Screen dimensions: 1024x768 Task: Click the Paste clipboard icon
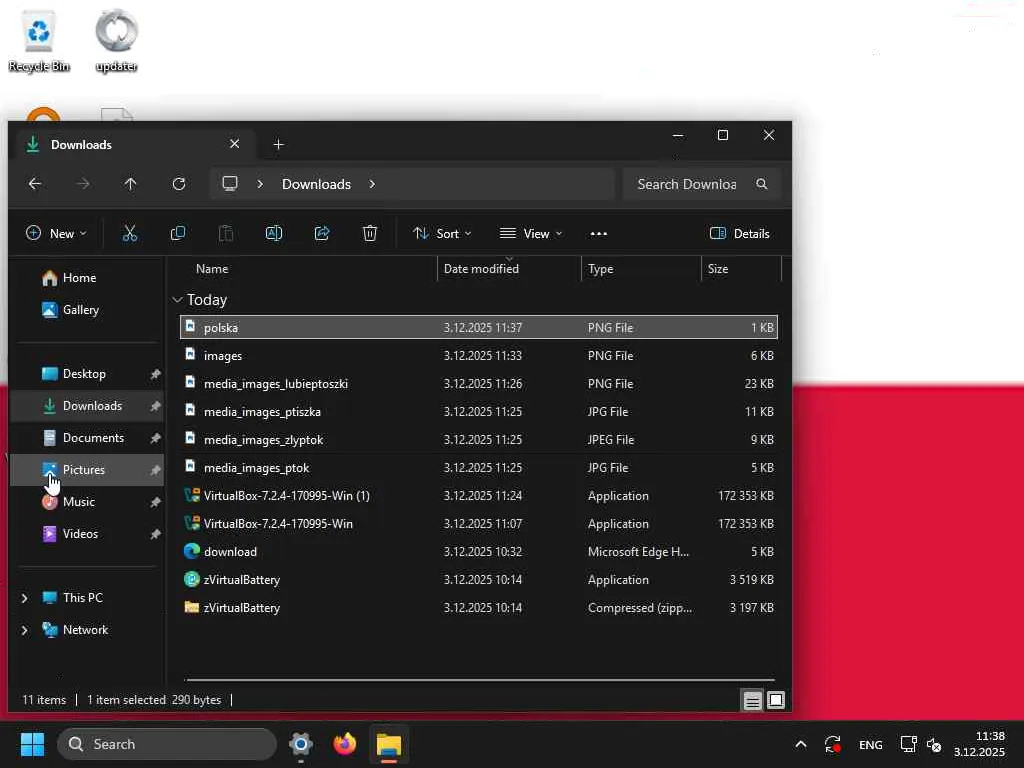[x=226, y=233]
